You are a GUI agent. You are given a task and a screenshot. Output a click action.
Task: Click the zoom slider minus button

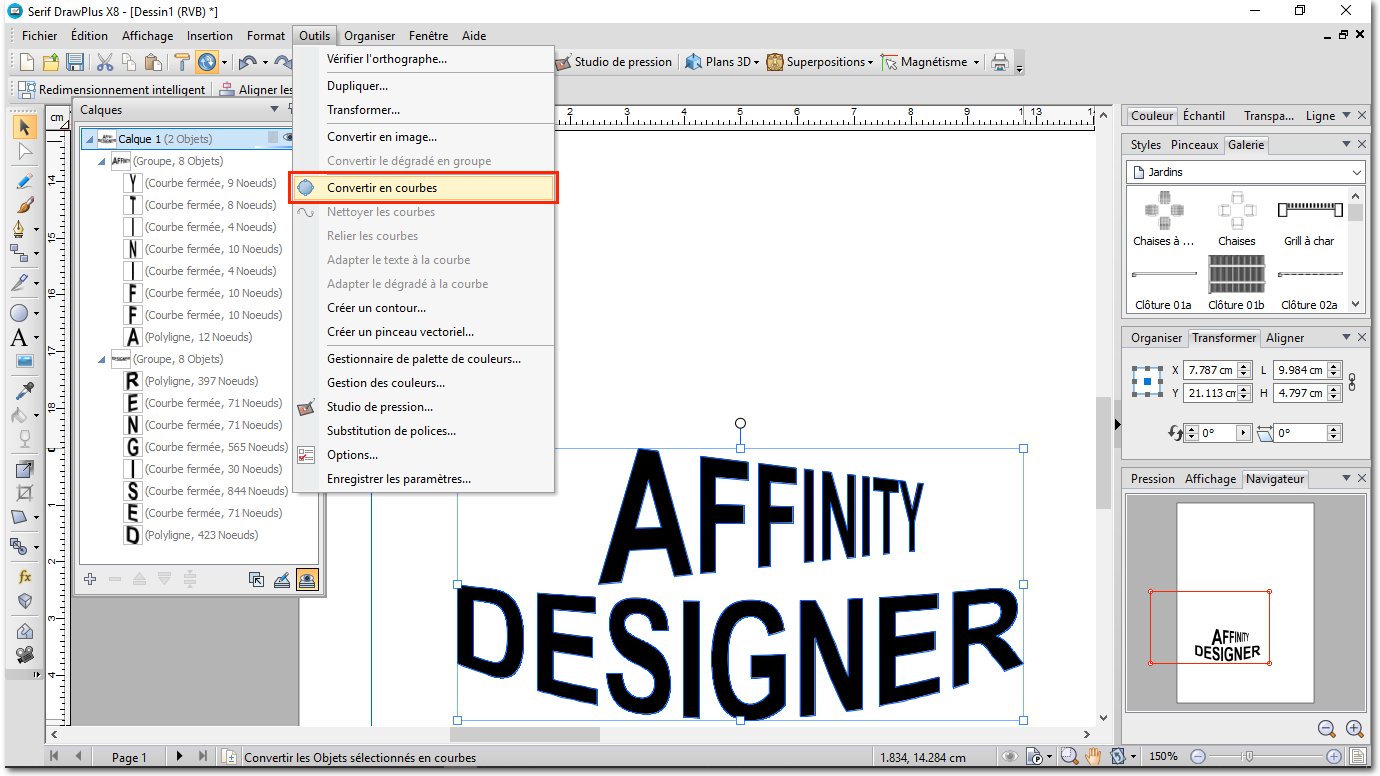point(1198,757)
